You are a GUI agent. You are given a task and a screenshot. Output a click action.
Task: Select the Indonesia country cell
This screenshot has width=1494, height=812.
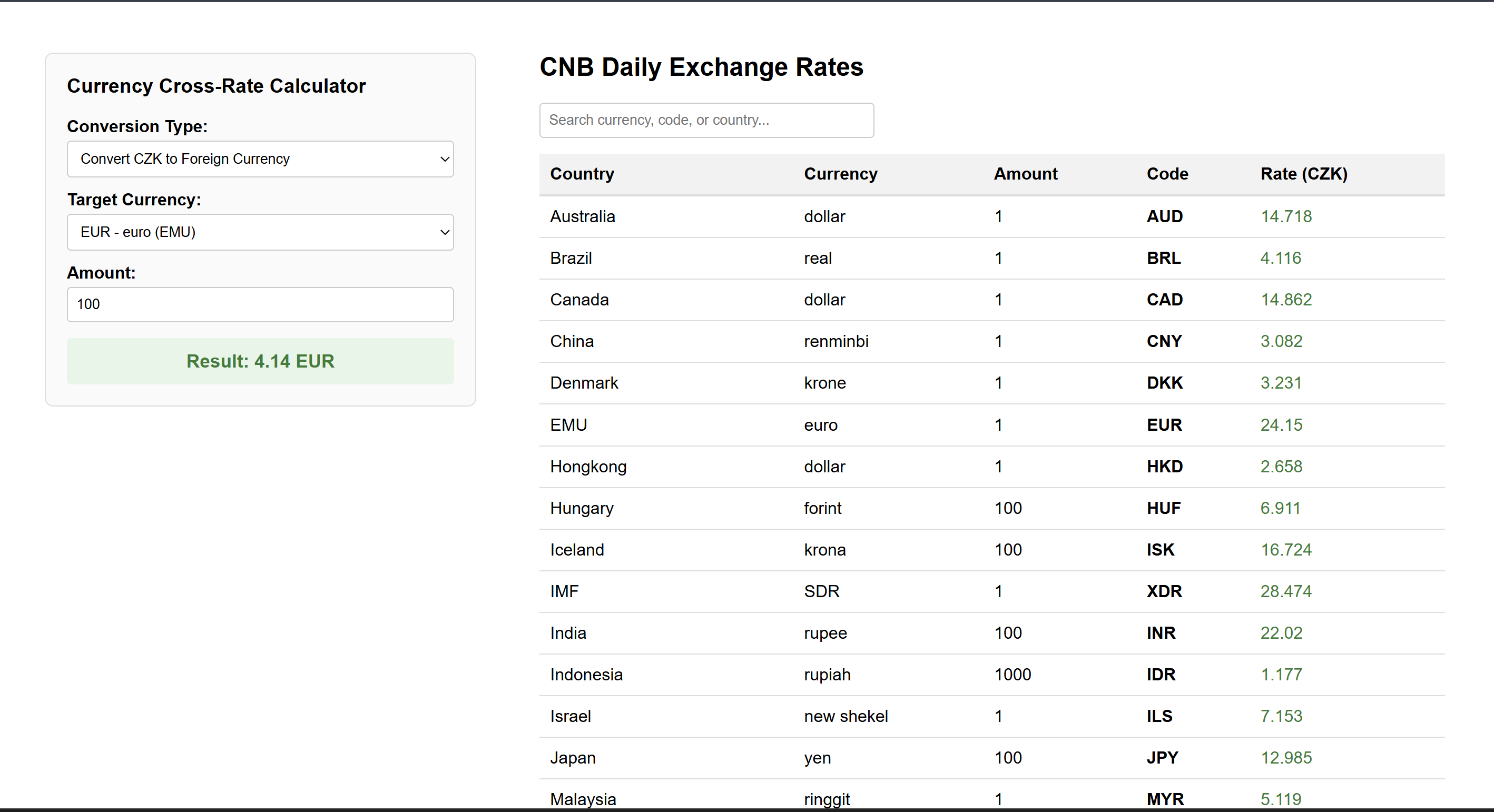point(586,675)
